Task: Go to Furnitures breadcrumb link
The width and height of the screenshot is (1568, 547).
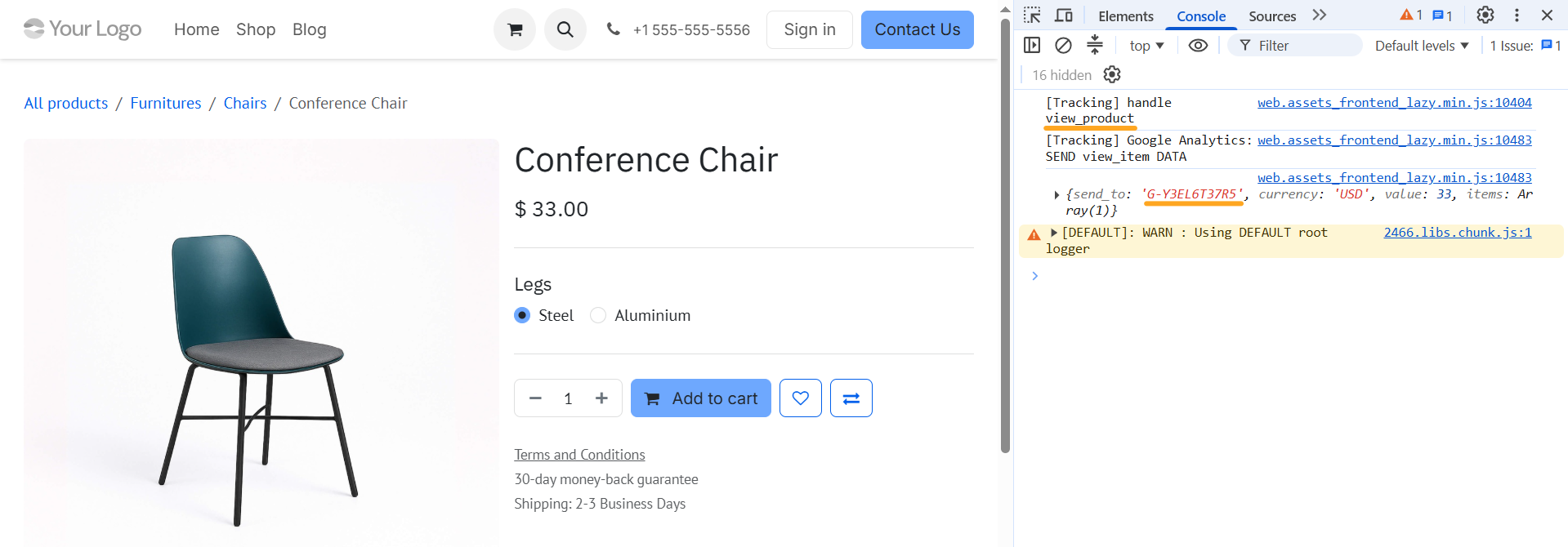Action: pos(166,103)
